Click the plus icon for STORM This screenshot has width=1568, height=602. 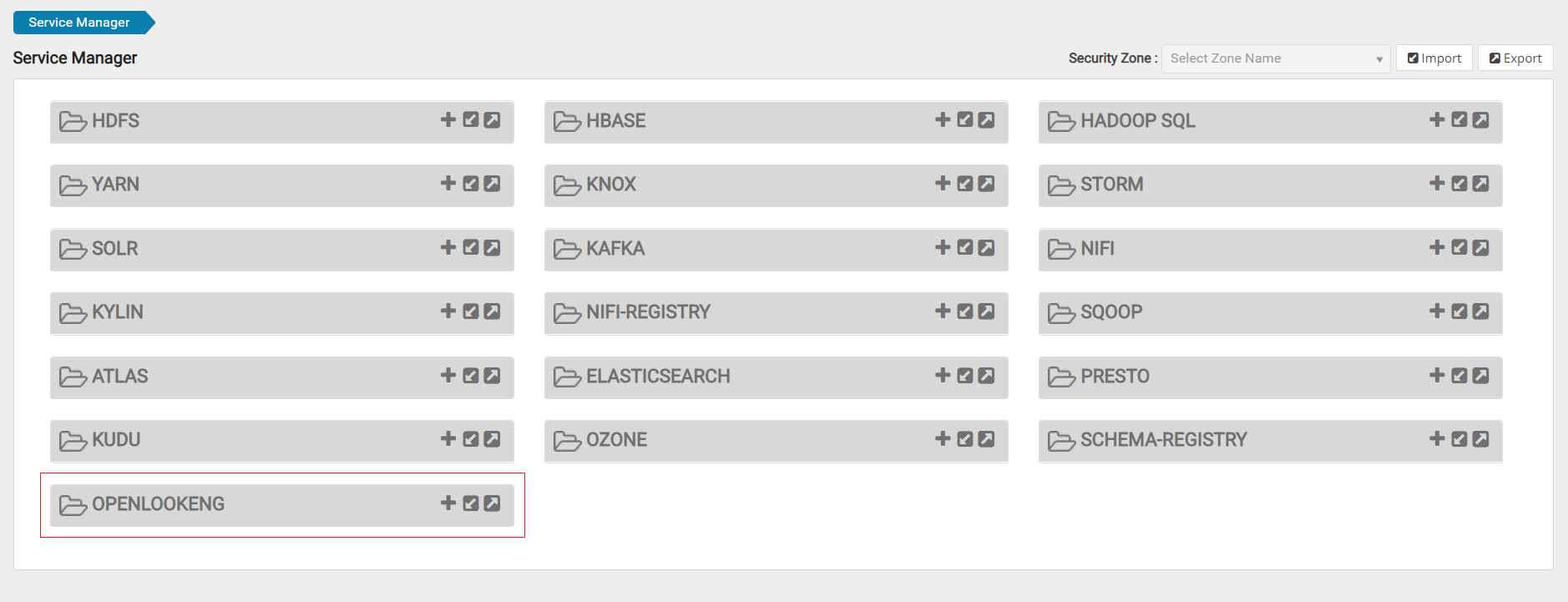coord(1437,183)
